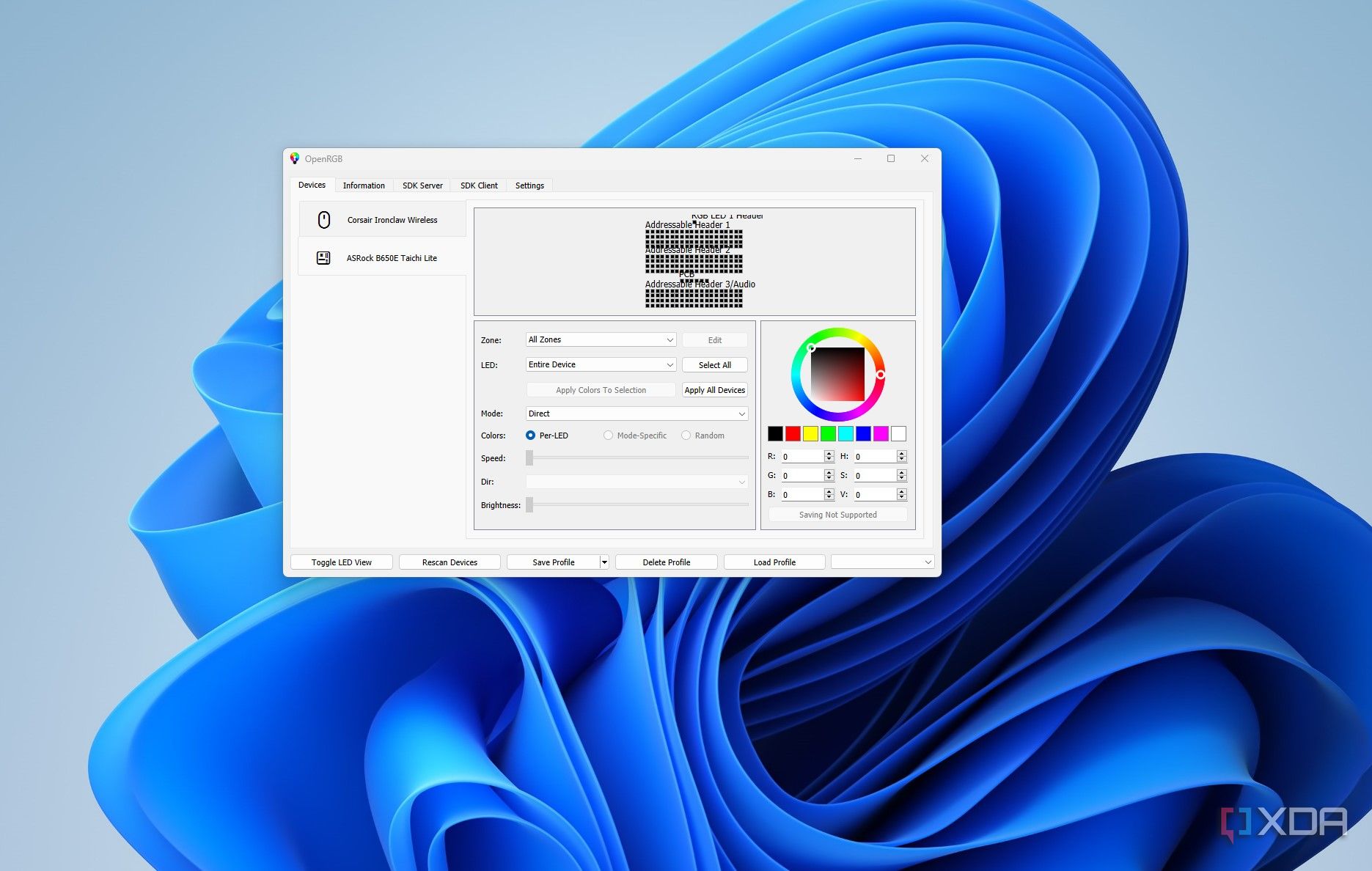Screen dimensions: 1372x871
Task: Switch to the Information tab
Action: click(364, 185)
